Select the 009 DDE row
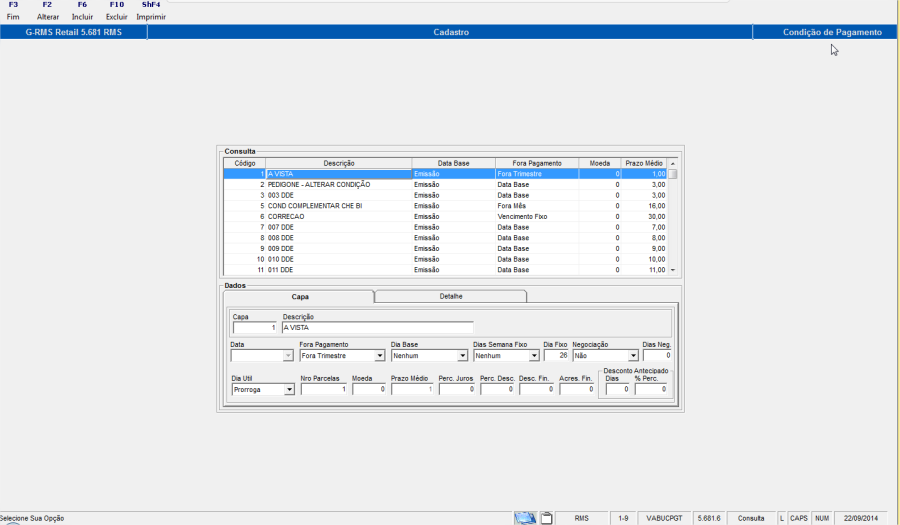The width and height of the screenshot is (900, 525). coord(446,248)
